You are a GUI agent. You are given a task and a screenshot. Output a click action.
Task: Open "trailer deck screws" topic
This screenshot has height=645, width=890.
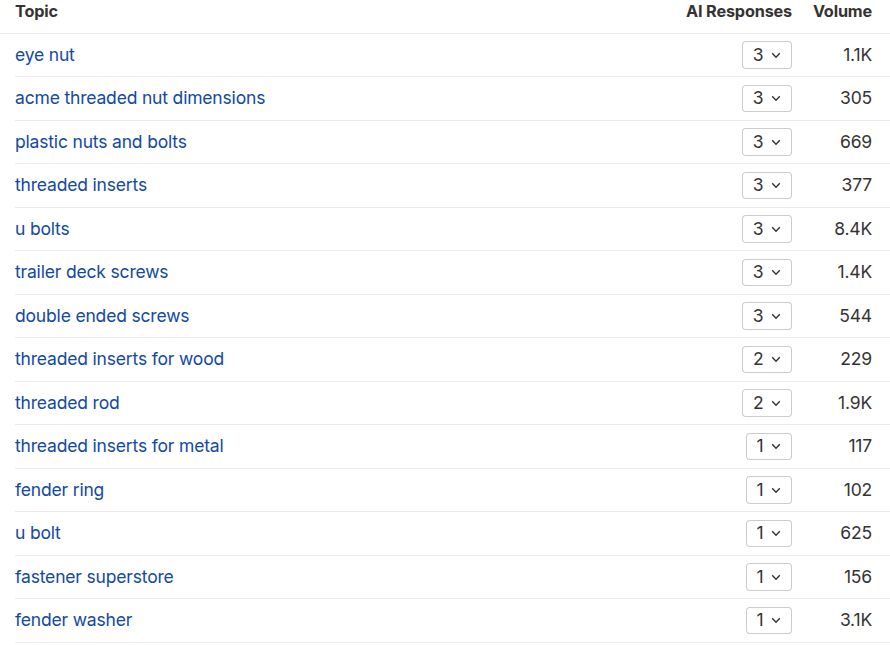[92, 272]
